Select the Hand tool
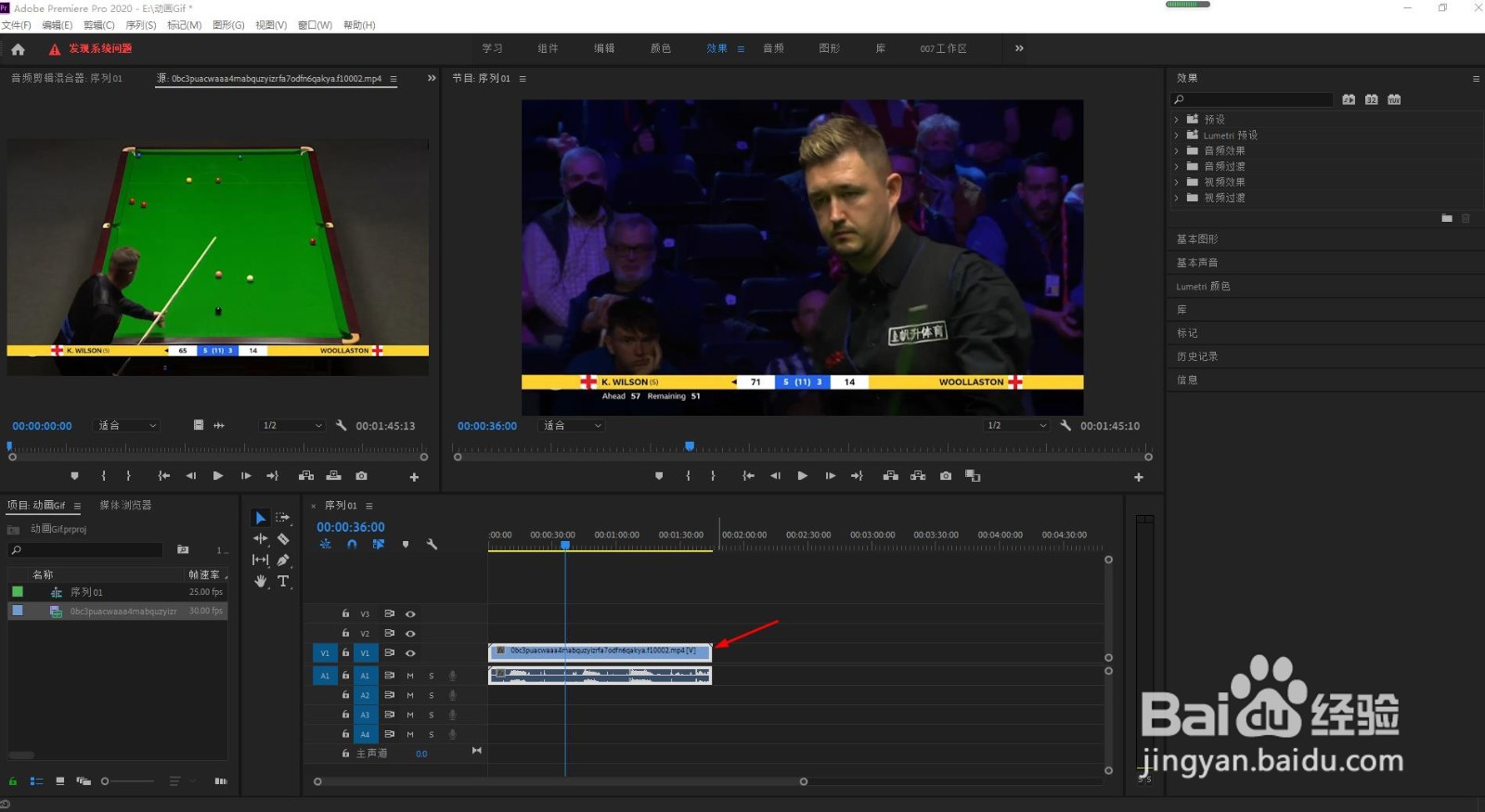 [x=261, y=582]
